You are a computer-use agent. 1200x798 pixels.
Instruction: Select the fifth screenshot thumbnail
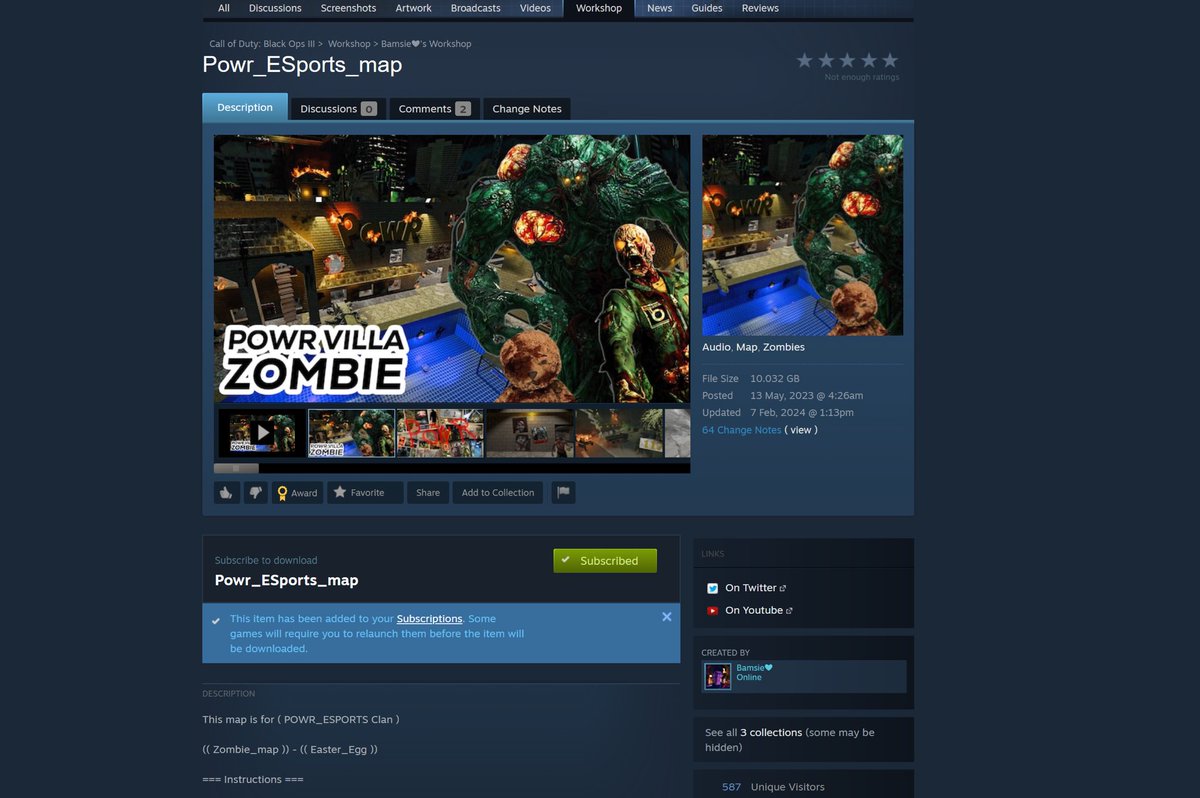618,433
